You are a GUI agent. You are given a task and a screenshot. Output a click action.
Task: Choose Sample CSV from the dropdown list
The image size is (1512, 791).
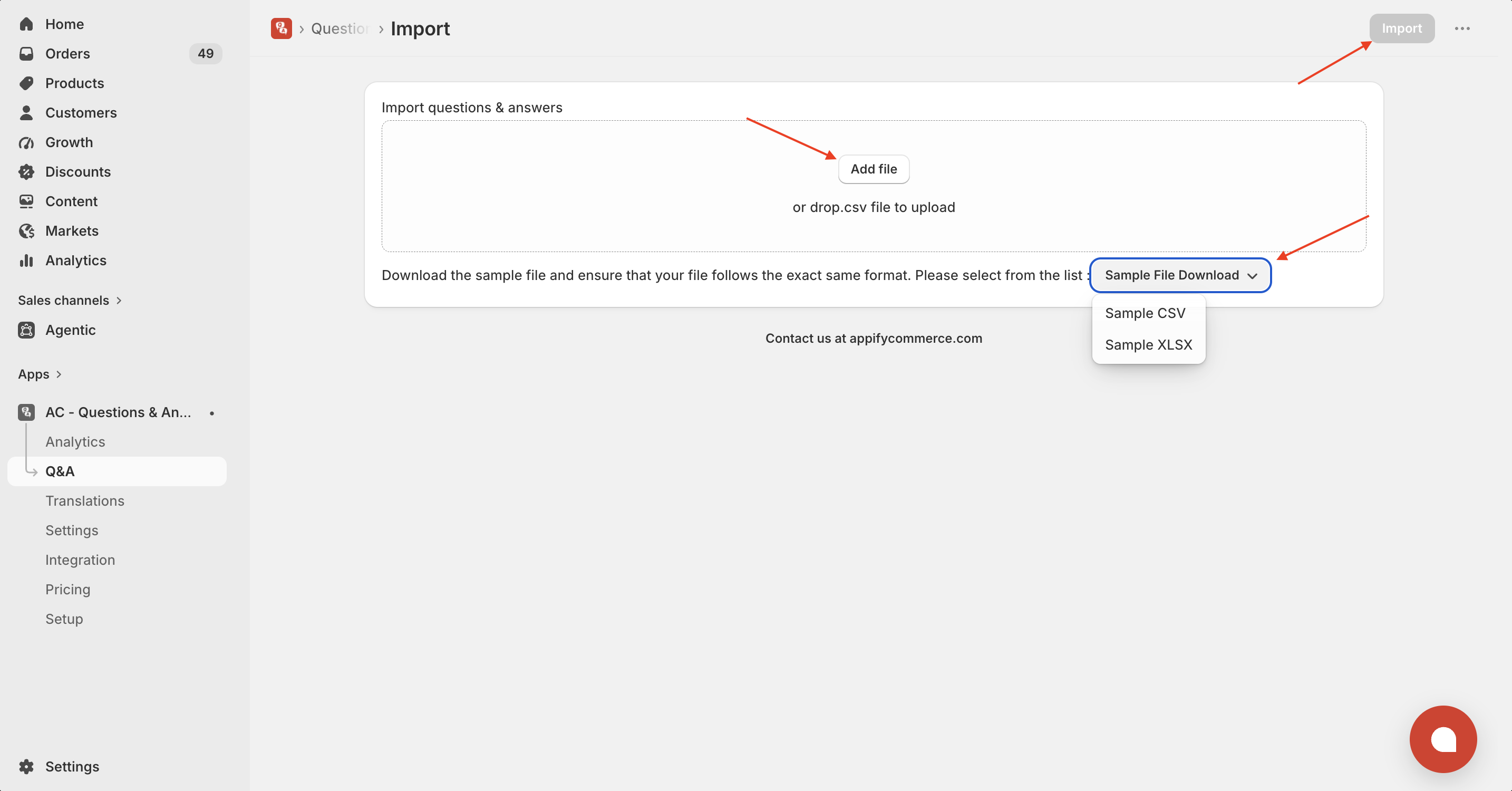(1145, 313)
